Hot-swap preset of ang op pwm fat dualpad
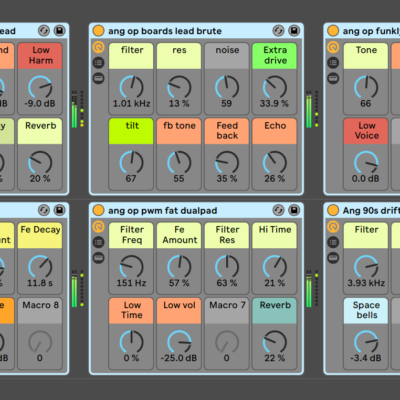Viewport: 400px width, 400px height. [278, 210]
